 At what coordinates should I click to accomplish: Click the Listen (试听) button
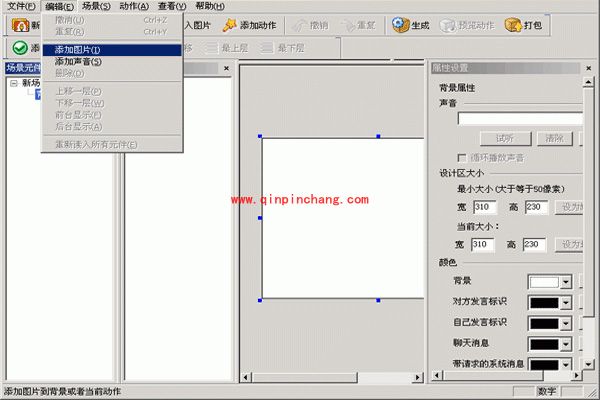click(x=505, y=139)
